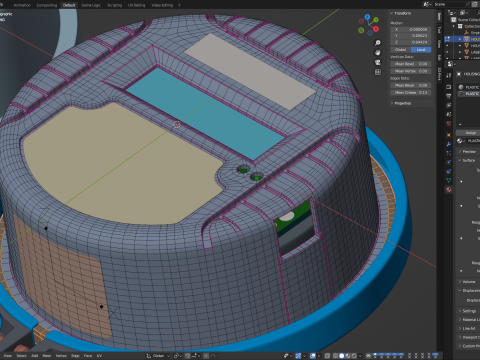Open the Tool vertical tab in the sidebar
480x360 pixels.
point(439,30)
